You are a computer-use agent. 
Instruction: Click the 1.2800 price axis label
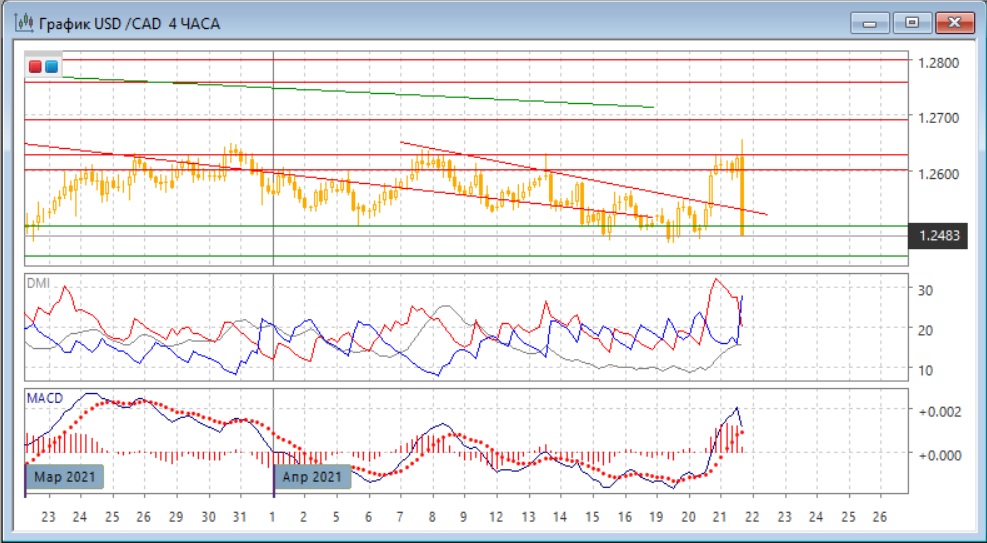(938, 63)
